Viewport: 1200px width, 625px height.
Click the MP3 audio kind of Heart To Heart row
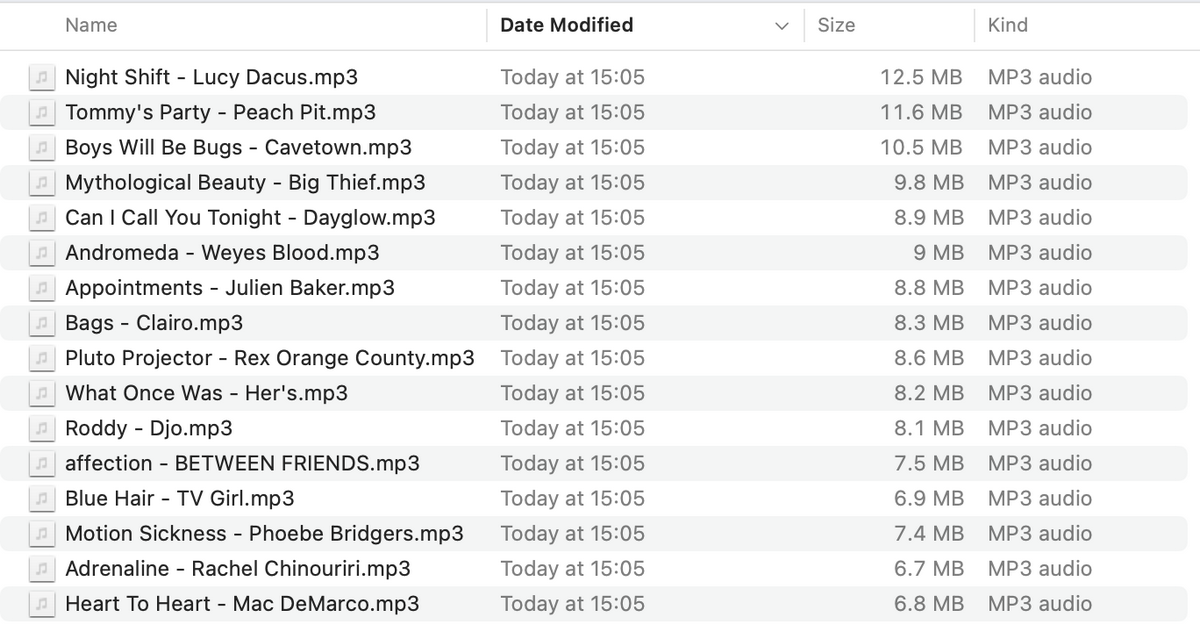(x=1040, y=604)
